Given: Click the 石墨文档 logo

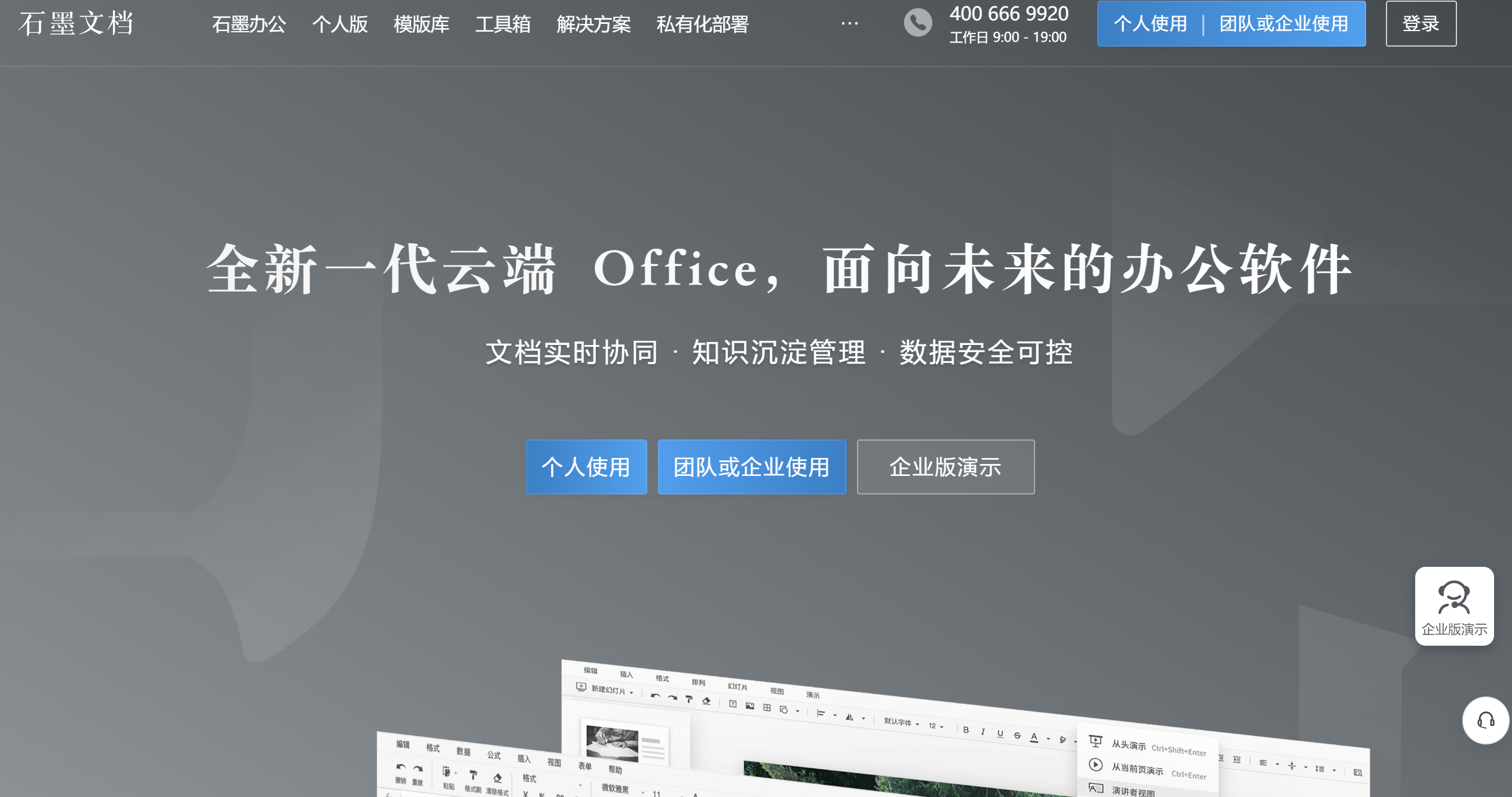Looking at the screenshot, I should (76, 24).
